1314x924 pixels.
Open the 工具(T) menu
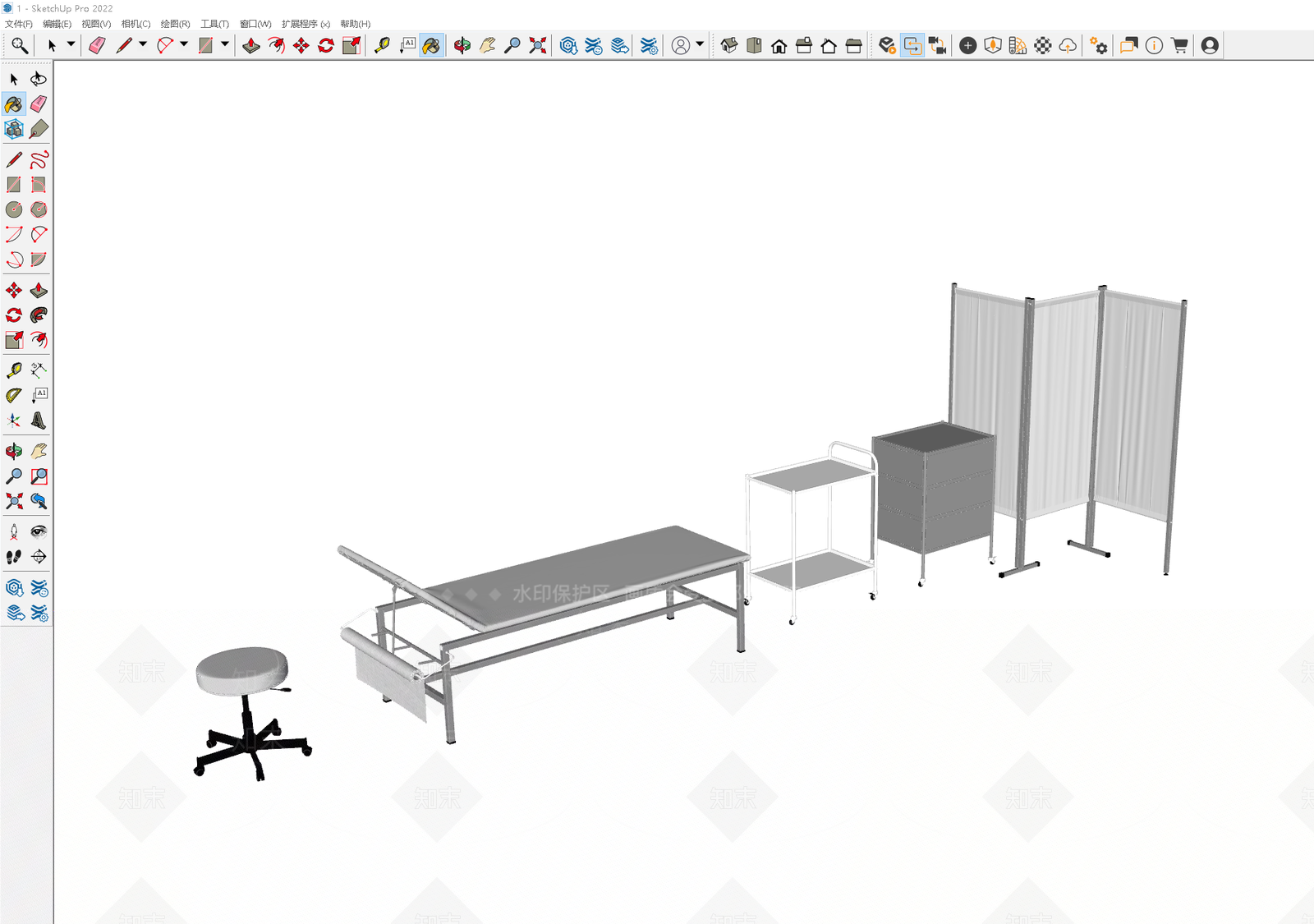click(214, 24)
